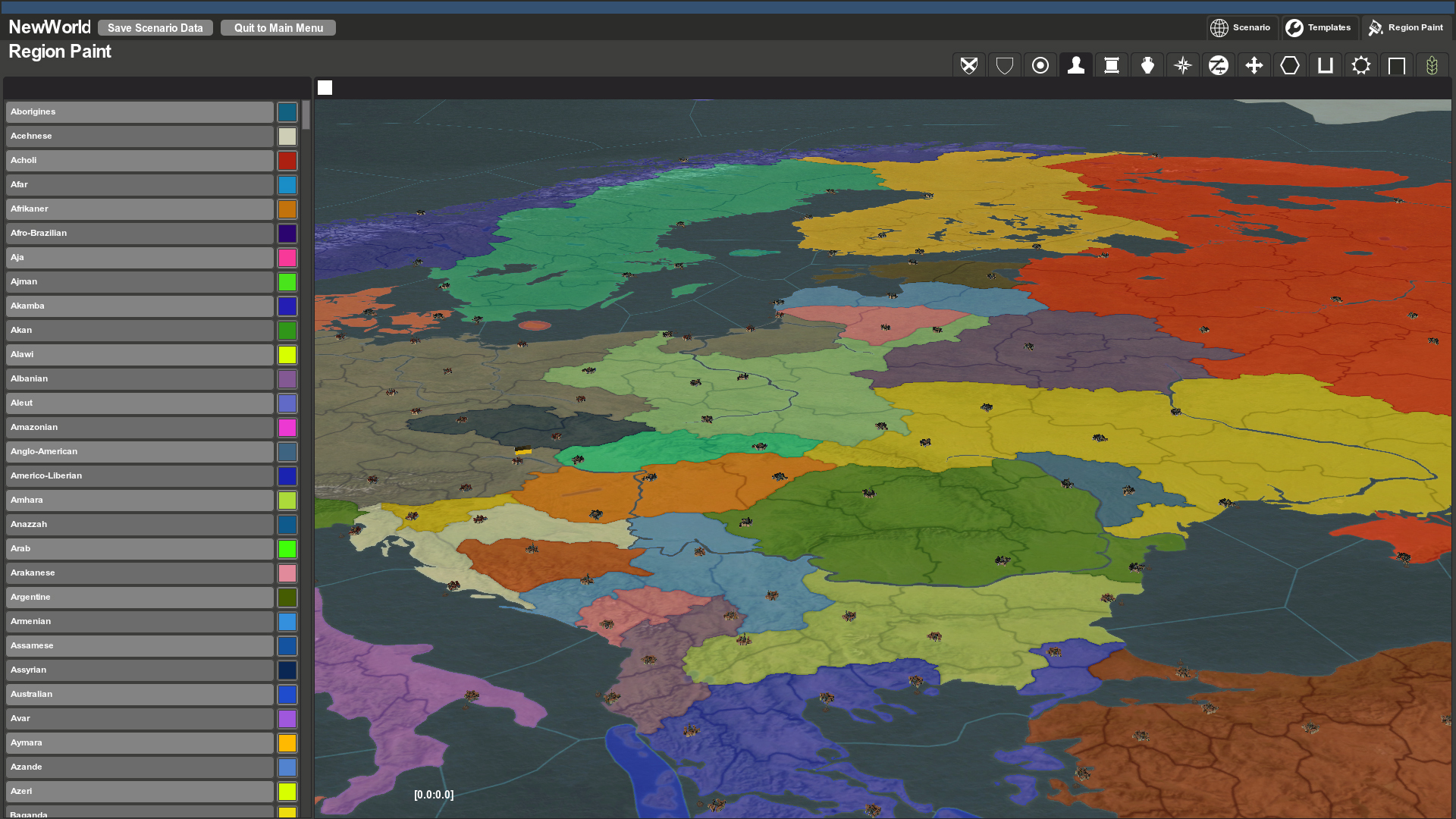The width and height of the screenshot is (1456, 819).
Task: Choose the compass star icon
Action: (1183, 66)
